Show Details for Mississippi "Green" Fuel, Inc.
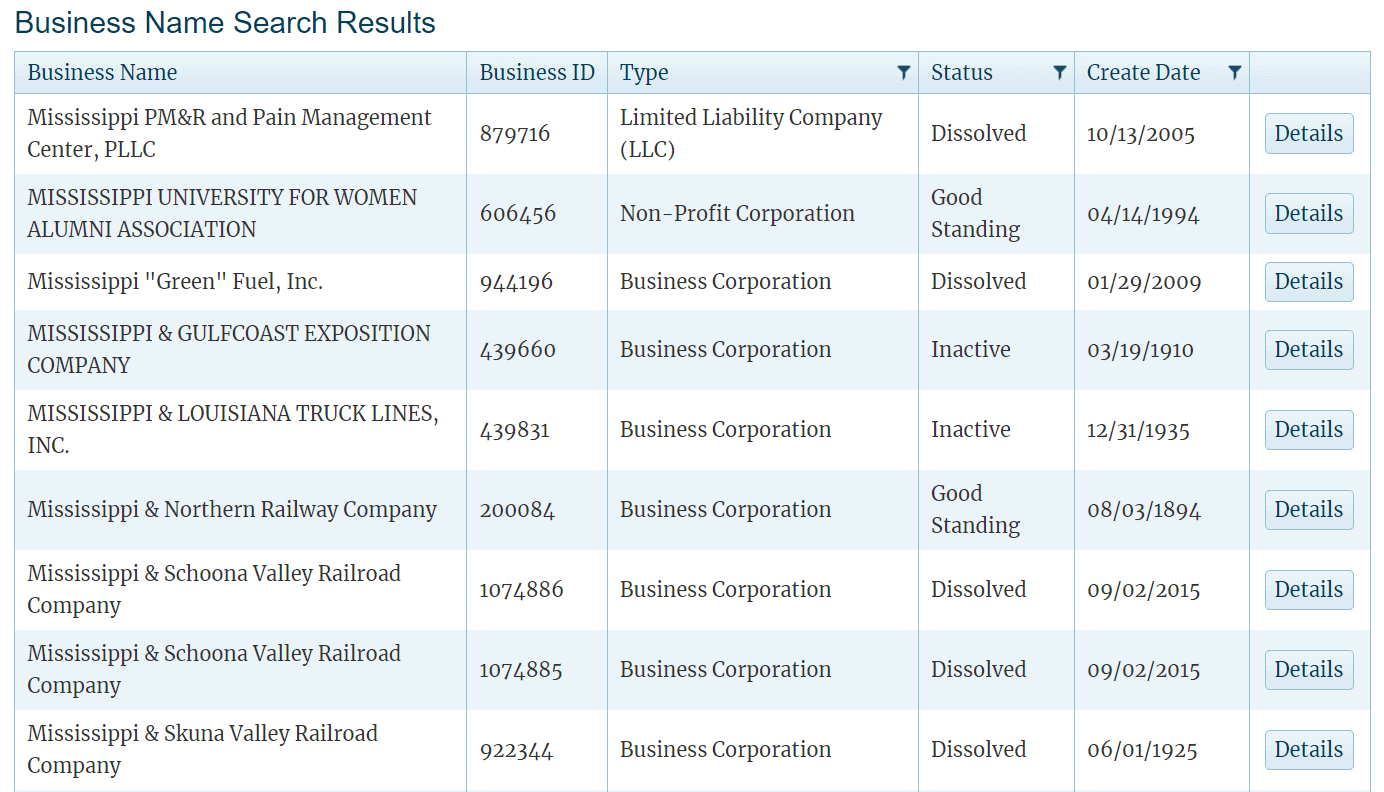1384x792 pixels. click(x=1308, y=282)
